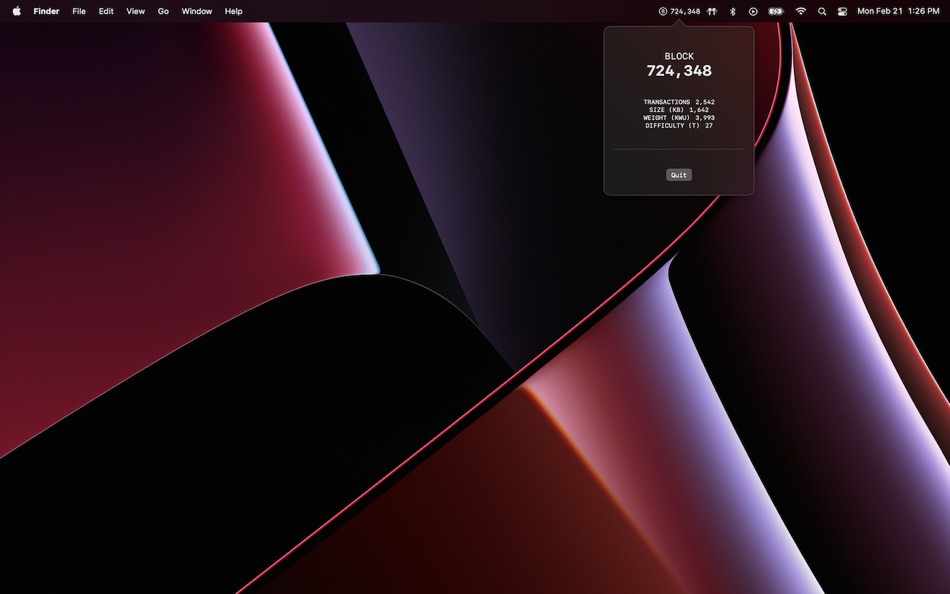The width and height of the screenshot is (950, 594).
Task: Click the Quit button in block popover
Action: click(x=679, y=175)
